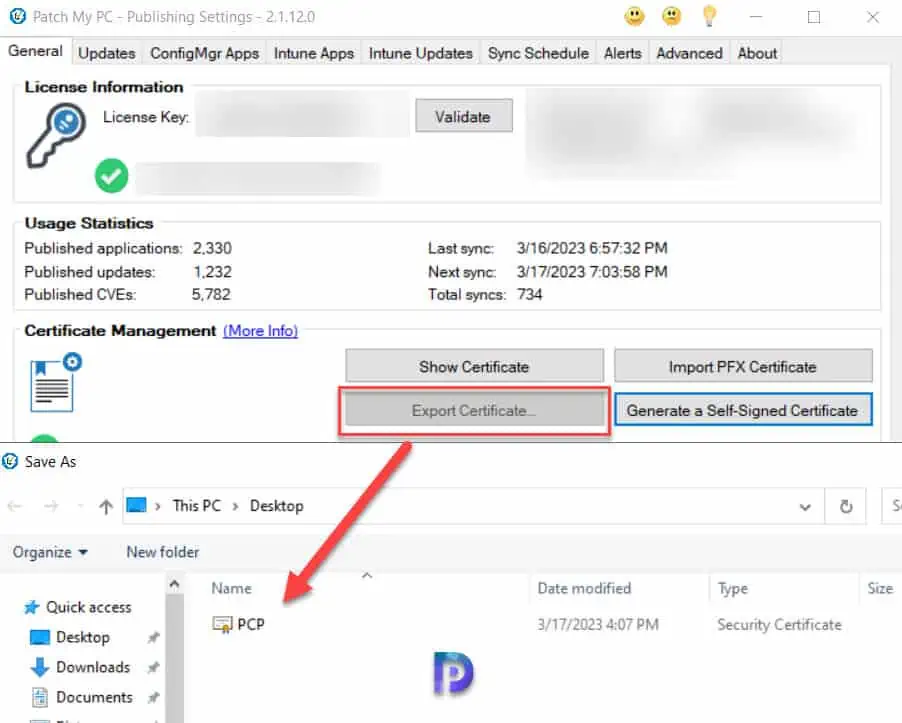Click the License Key input field
The width and height of the screenshot is (902, 723).
point(303,116)
